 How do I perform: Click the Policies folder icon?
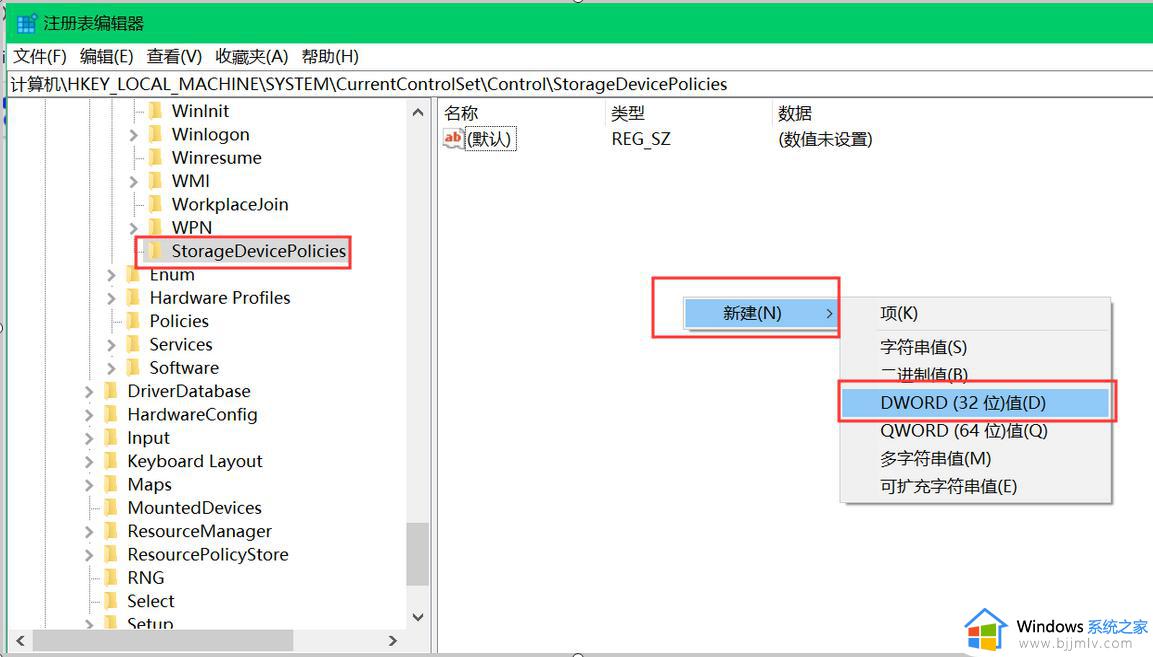point(133,322)
